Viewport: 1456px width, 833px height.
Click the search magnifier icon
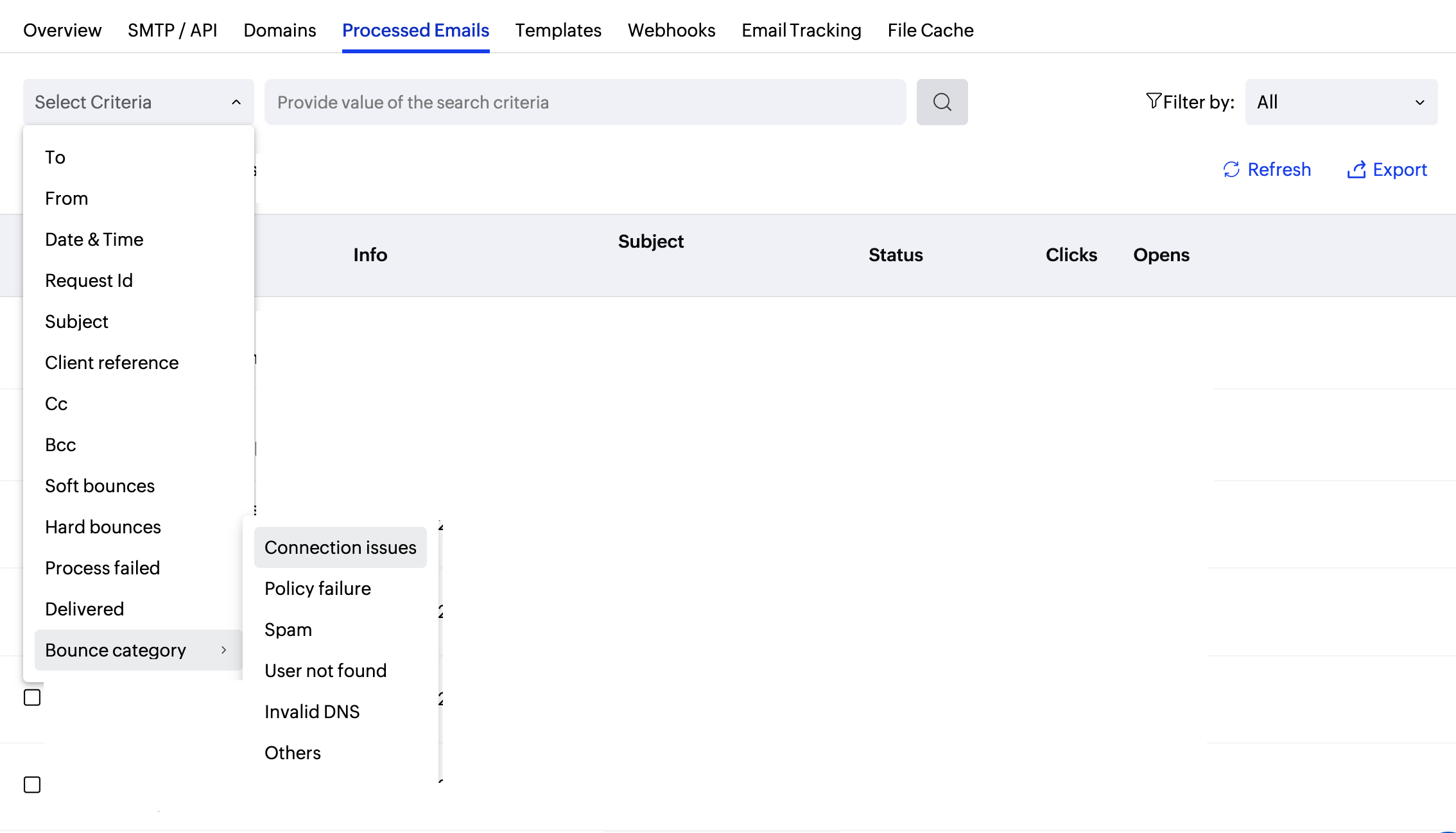pyautogui.click(x=942, y=101)
